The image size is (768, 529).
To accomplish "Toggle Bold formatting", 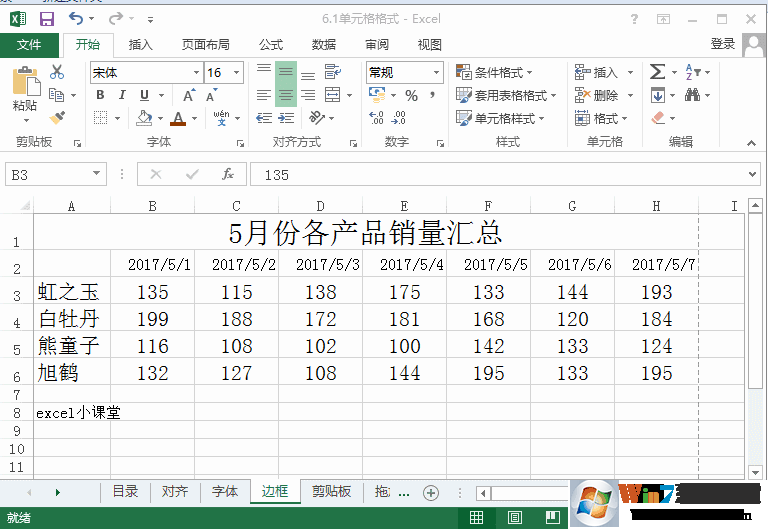I will [100, 95].
